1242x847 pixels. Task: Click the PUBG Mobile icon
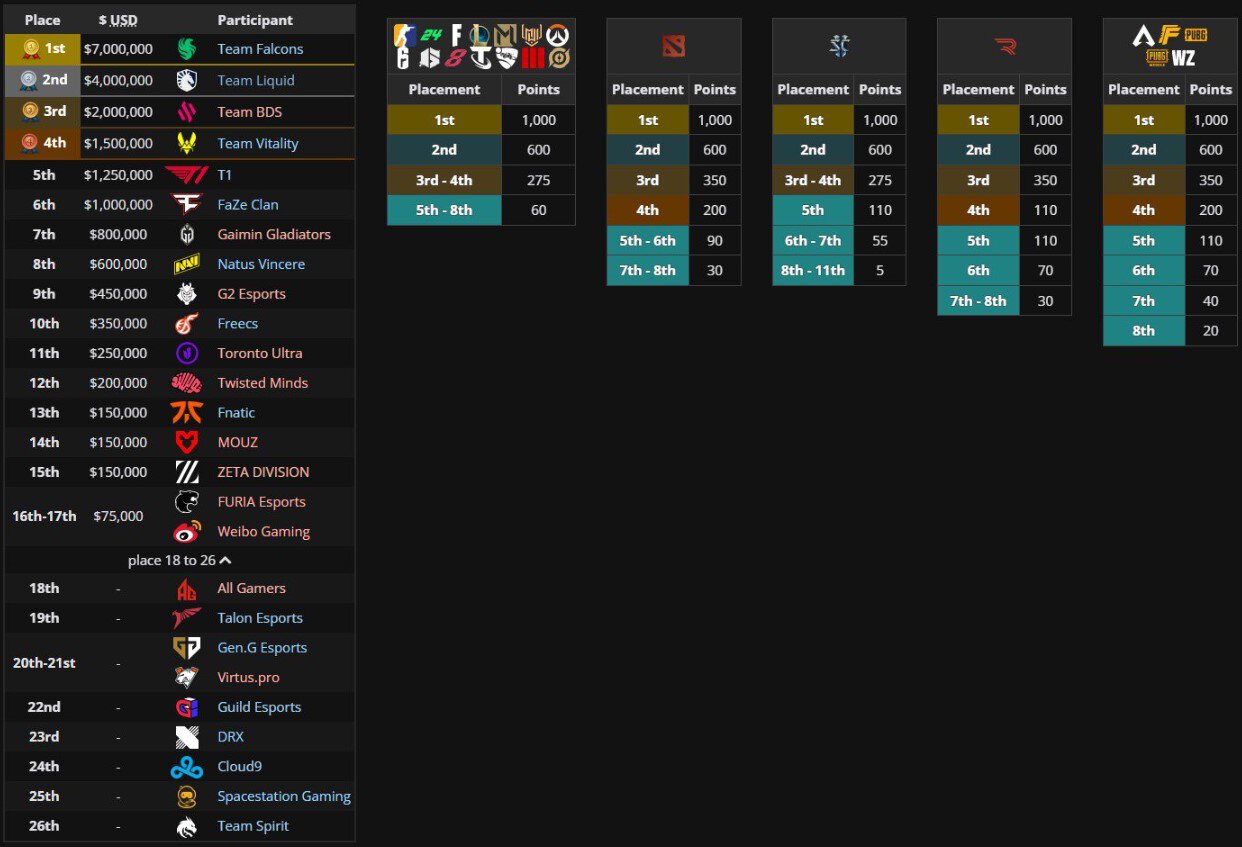(x=1157, y=57)
